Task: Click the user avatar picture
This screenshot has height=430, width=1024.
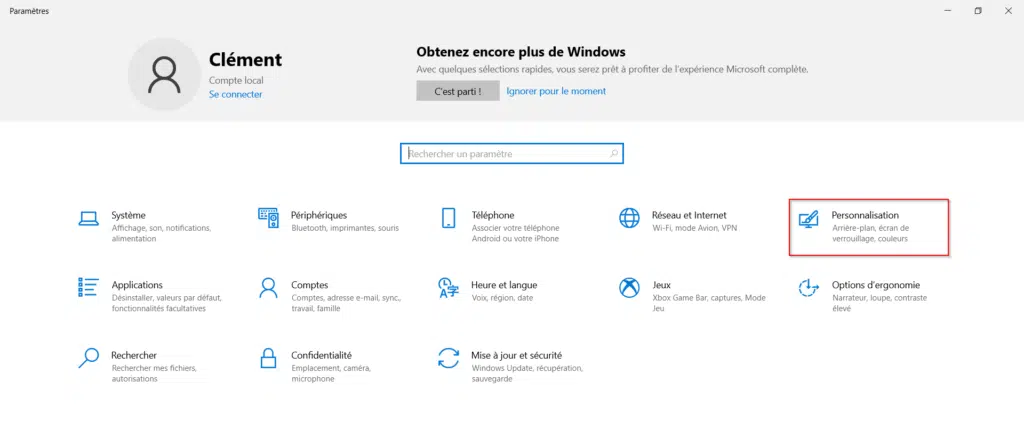Action: tap(164, 74)
